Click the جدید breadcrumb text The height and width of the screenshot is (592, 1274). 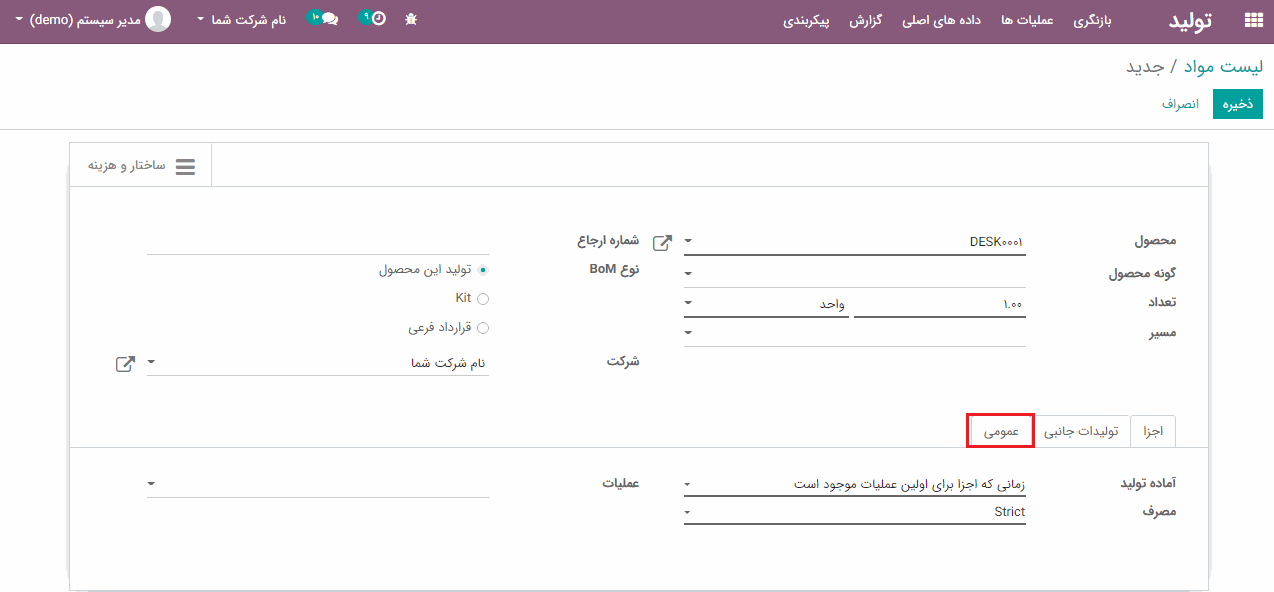click(1145, 66)
